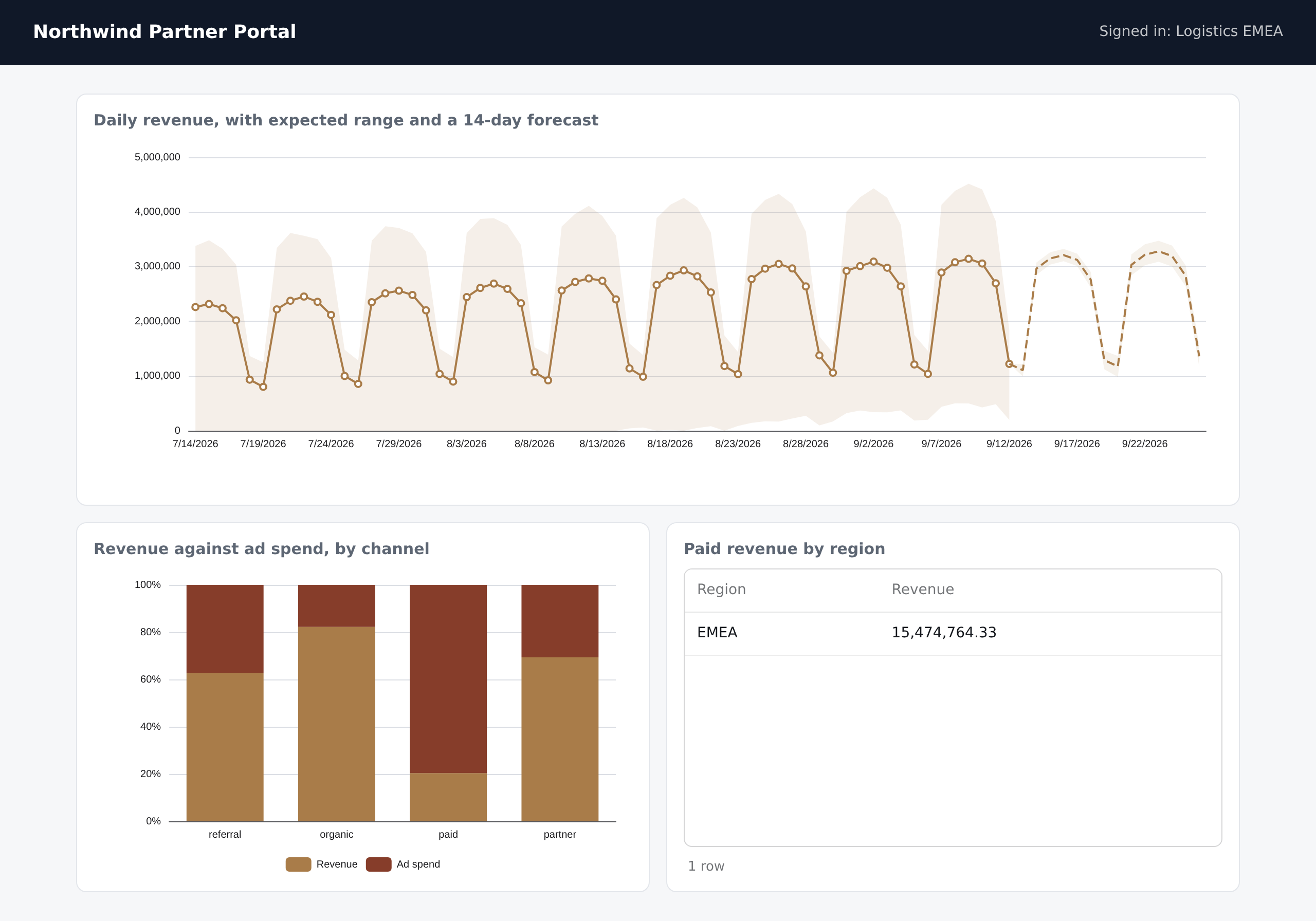Click the 100% y-axis label
Screen dimensions: 1316x921
148,584
